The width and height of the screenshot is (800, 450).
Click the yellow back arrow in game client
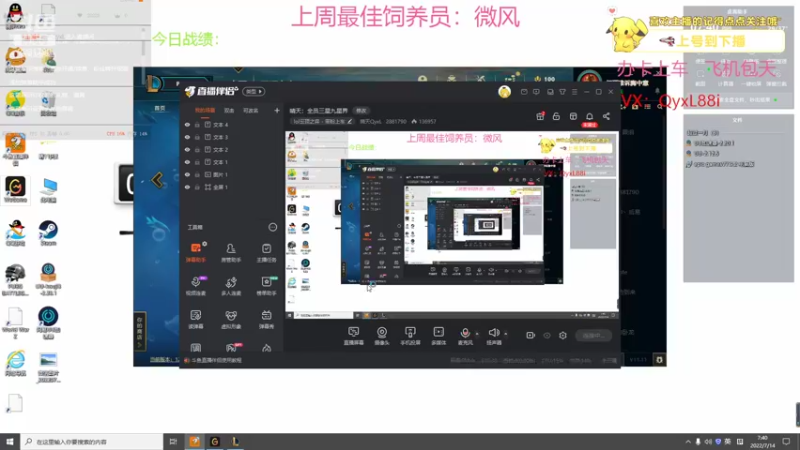pos(157,180)
